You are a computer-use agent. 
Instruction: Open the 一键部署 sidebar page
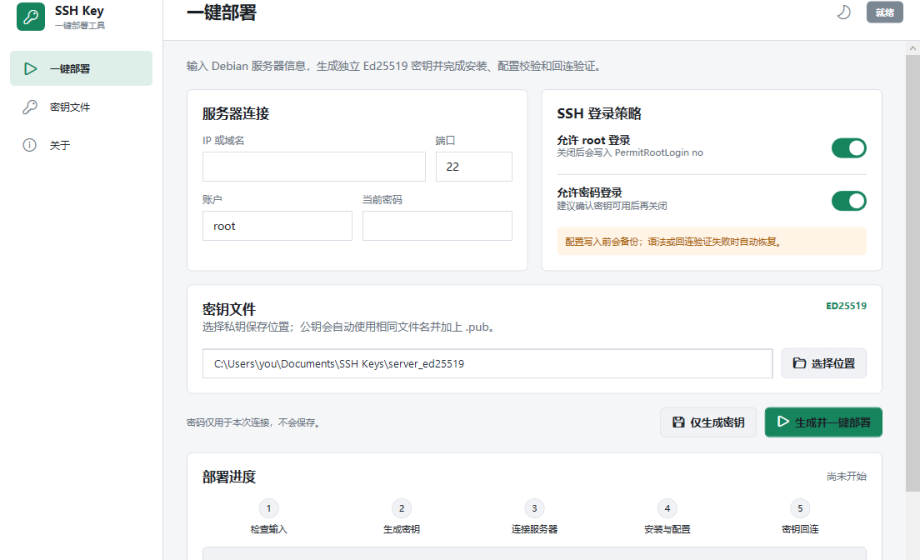[81, 69]
